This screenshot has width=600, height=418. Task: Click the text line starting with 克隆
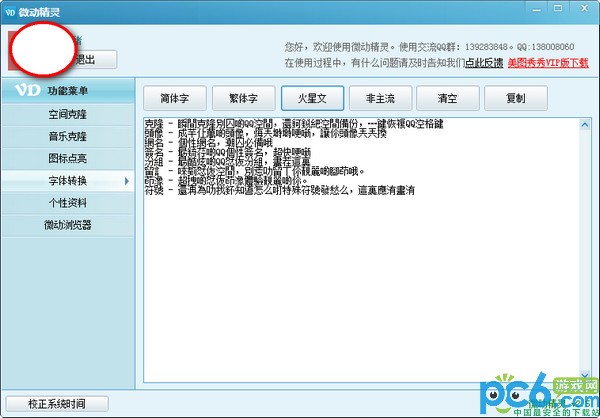coord(294,124)
